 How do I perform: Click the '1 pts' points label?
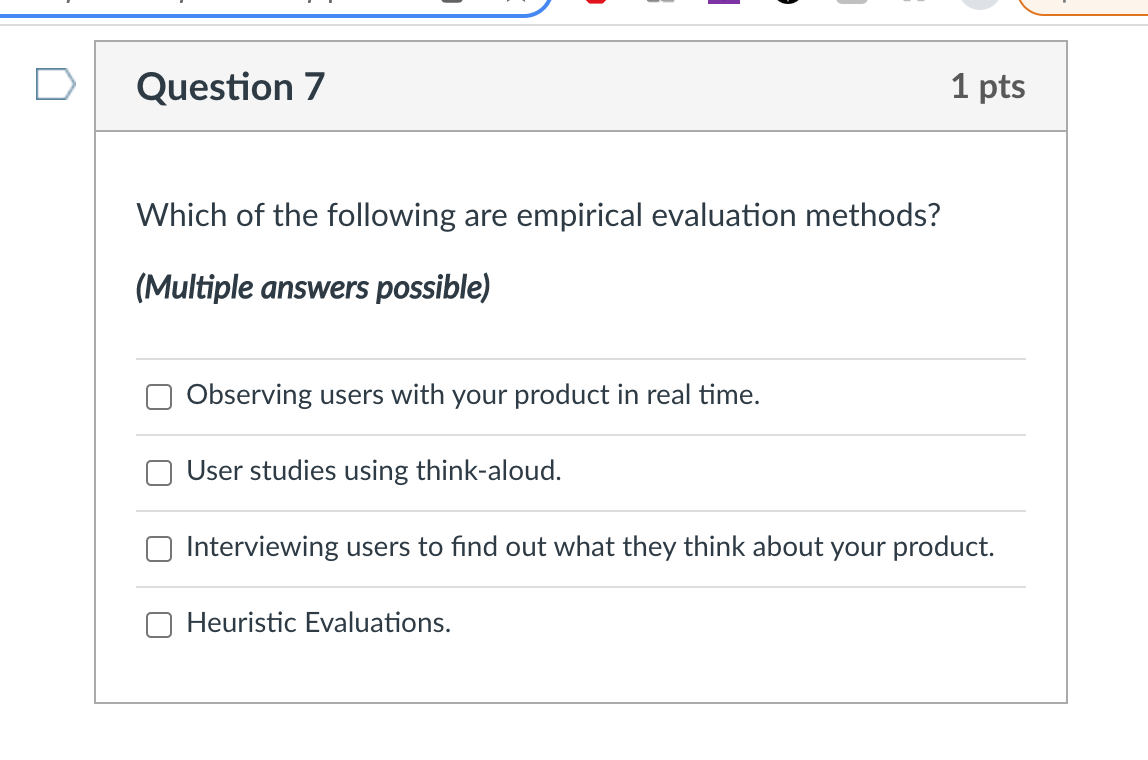pos(988,87)
